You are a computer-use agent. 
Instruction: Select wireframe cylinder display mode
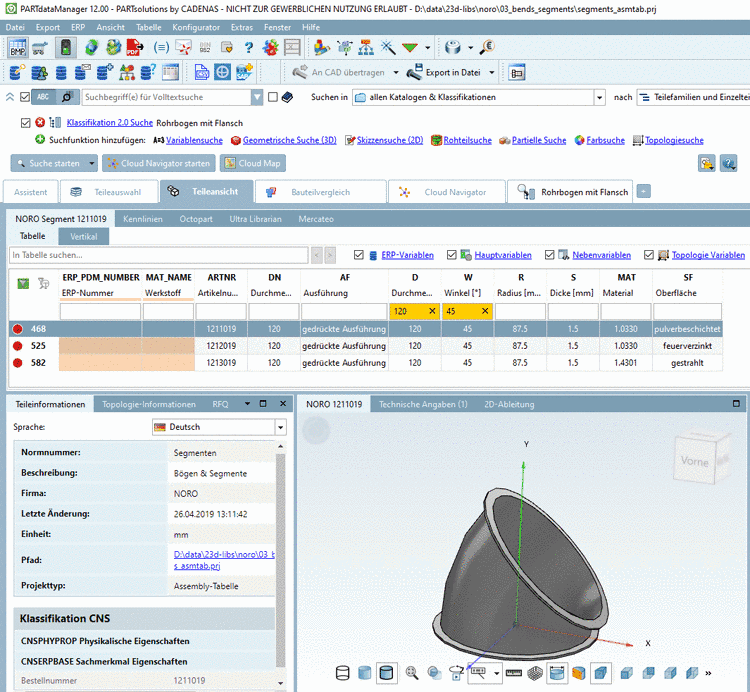(343, 673)
